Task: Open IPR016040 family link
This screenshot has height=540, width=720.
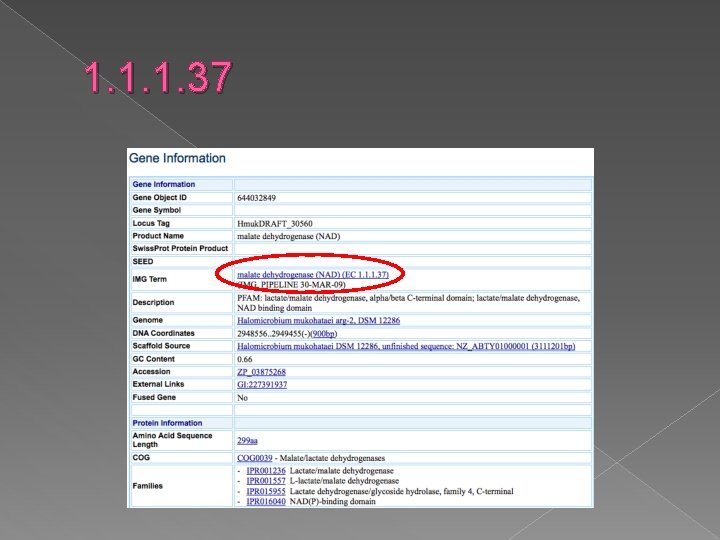Action: click(266, 501)
